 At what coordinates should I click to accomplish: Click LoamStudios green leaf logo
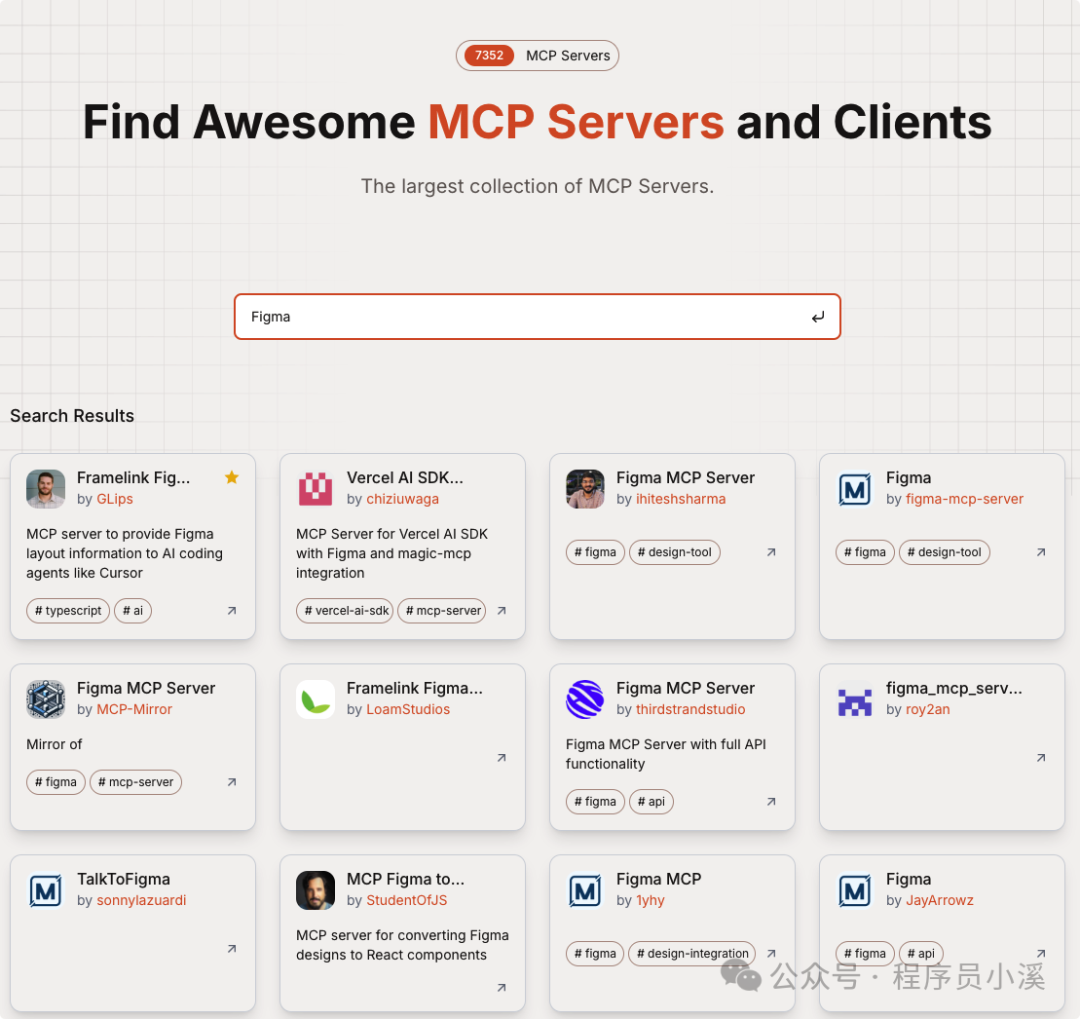tap(315, 699)
